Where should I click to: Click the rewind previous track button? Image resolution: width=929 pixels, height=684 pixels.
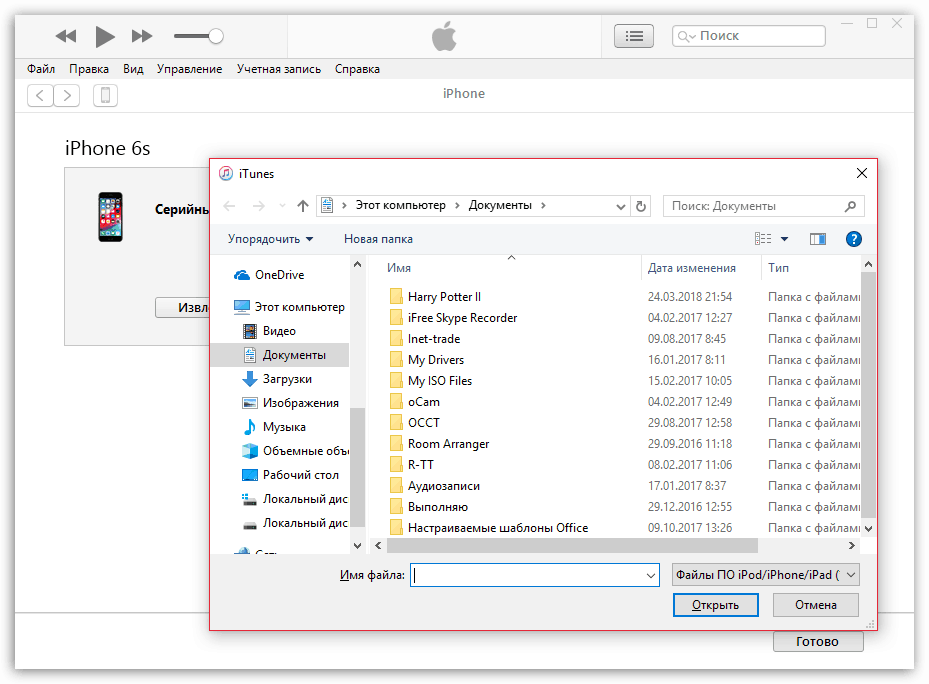(66, 36)
